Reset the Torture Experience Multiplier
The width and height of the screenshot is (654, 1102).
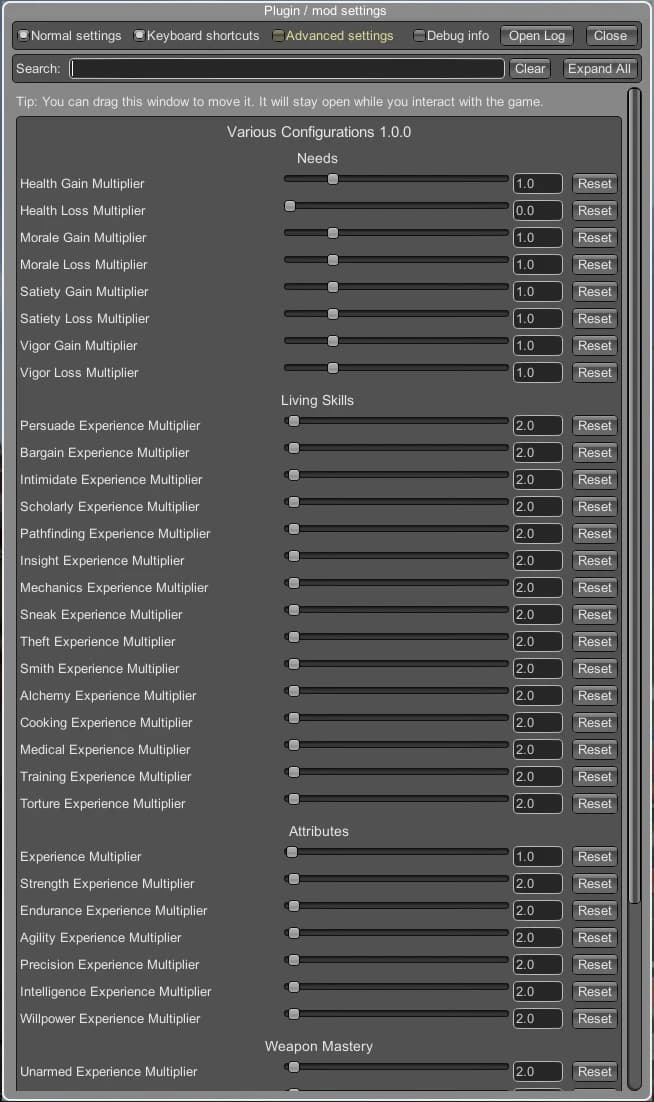[594, 804]
